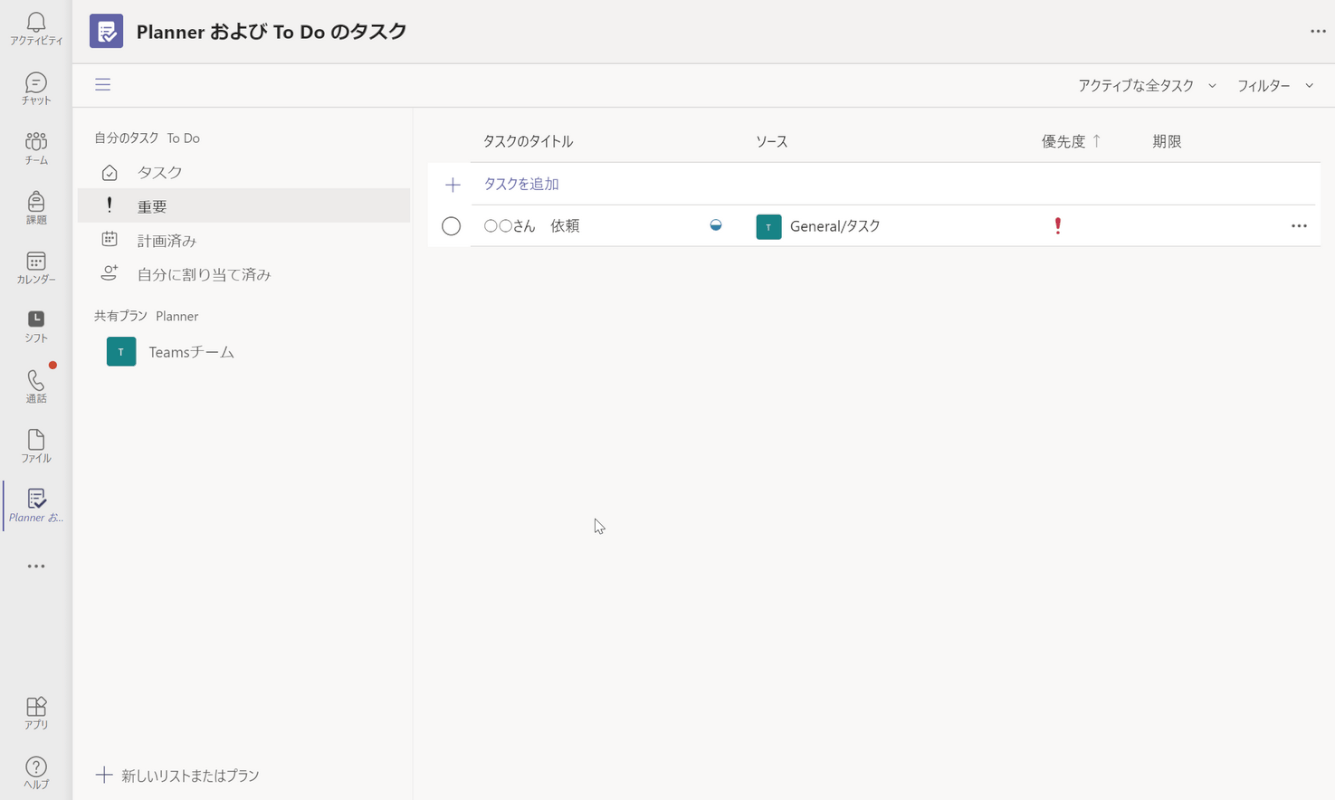Open the Apps (アプリ) store icon
This screenshot has width=1335, height=800.
pyautogui.click(x=36, y=713)
